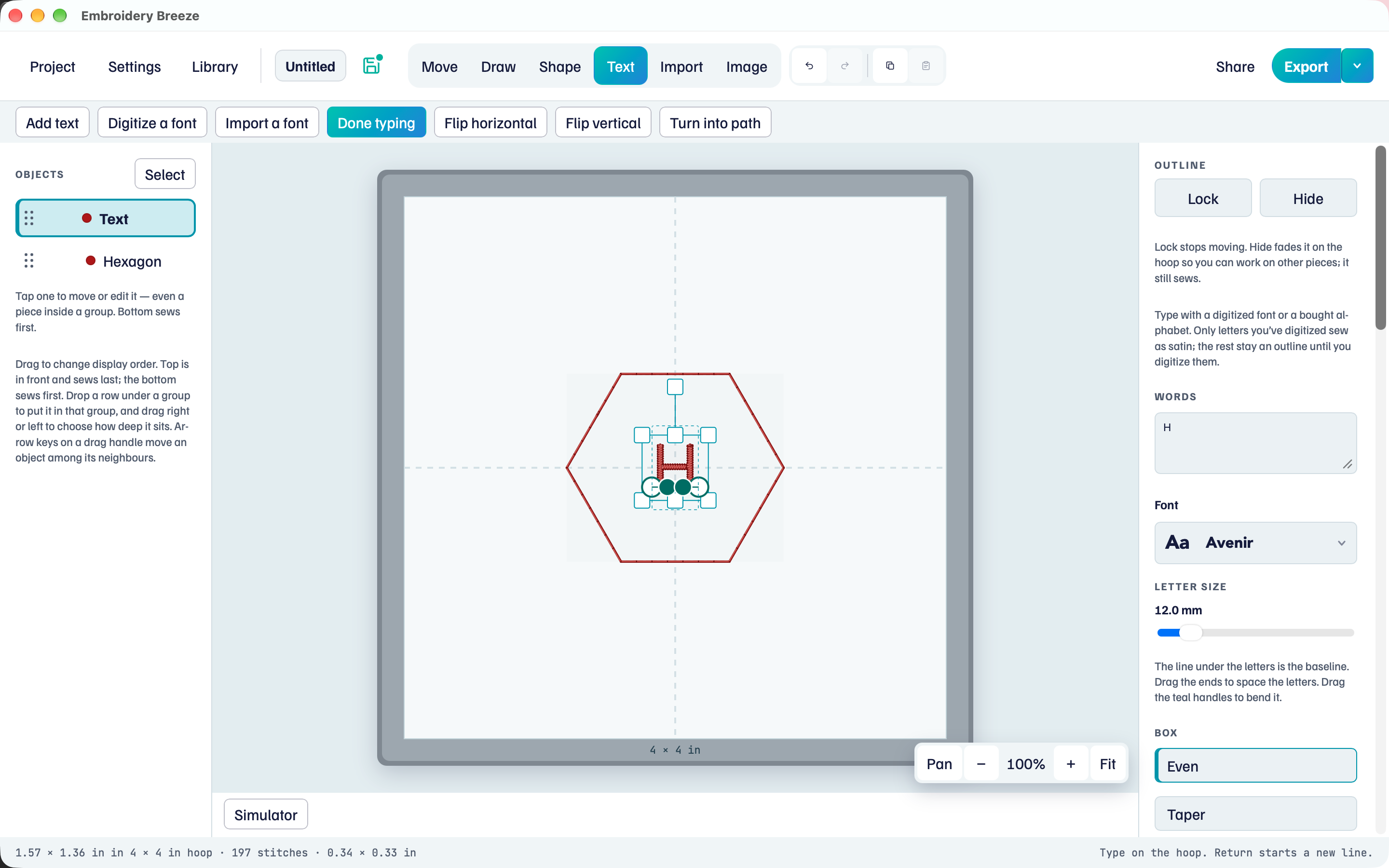This screenshot has width=1389, height=868.
Task: Click the zoom in plus button
Action: point(1071,763)
